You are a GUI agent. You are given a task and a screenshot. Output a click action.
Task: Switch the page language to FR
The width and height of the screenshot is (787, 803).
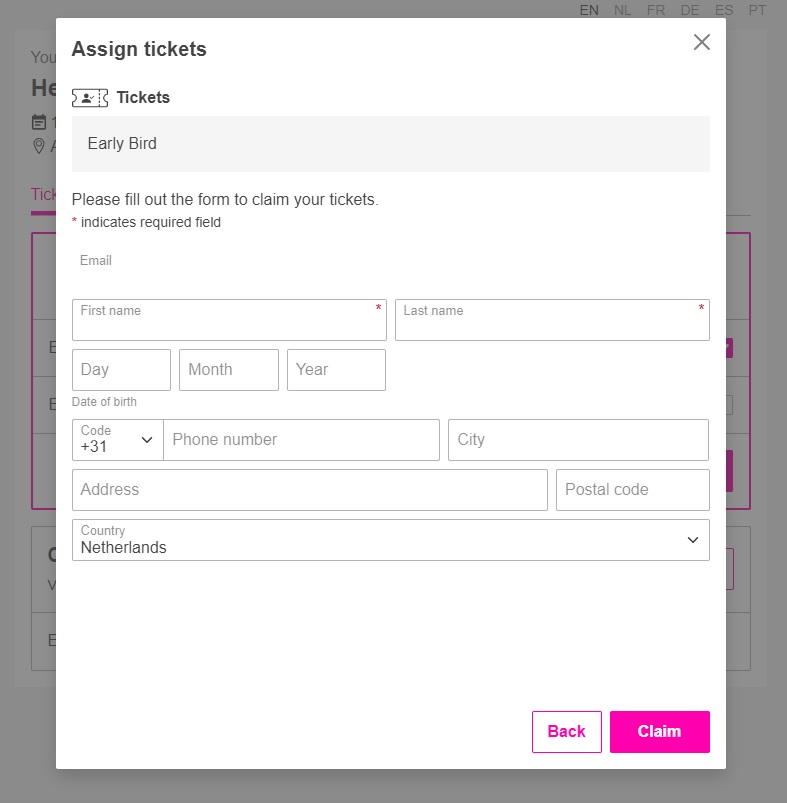click(x=655, y=10)
